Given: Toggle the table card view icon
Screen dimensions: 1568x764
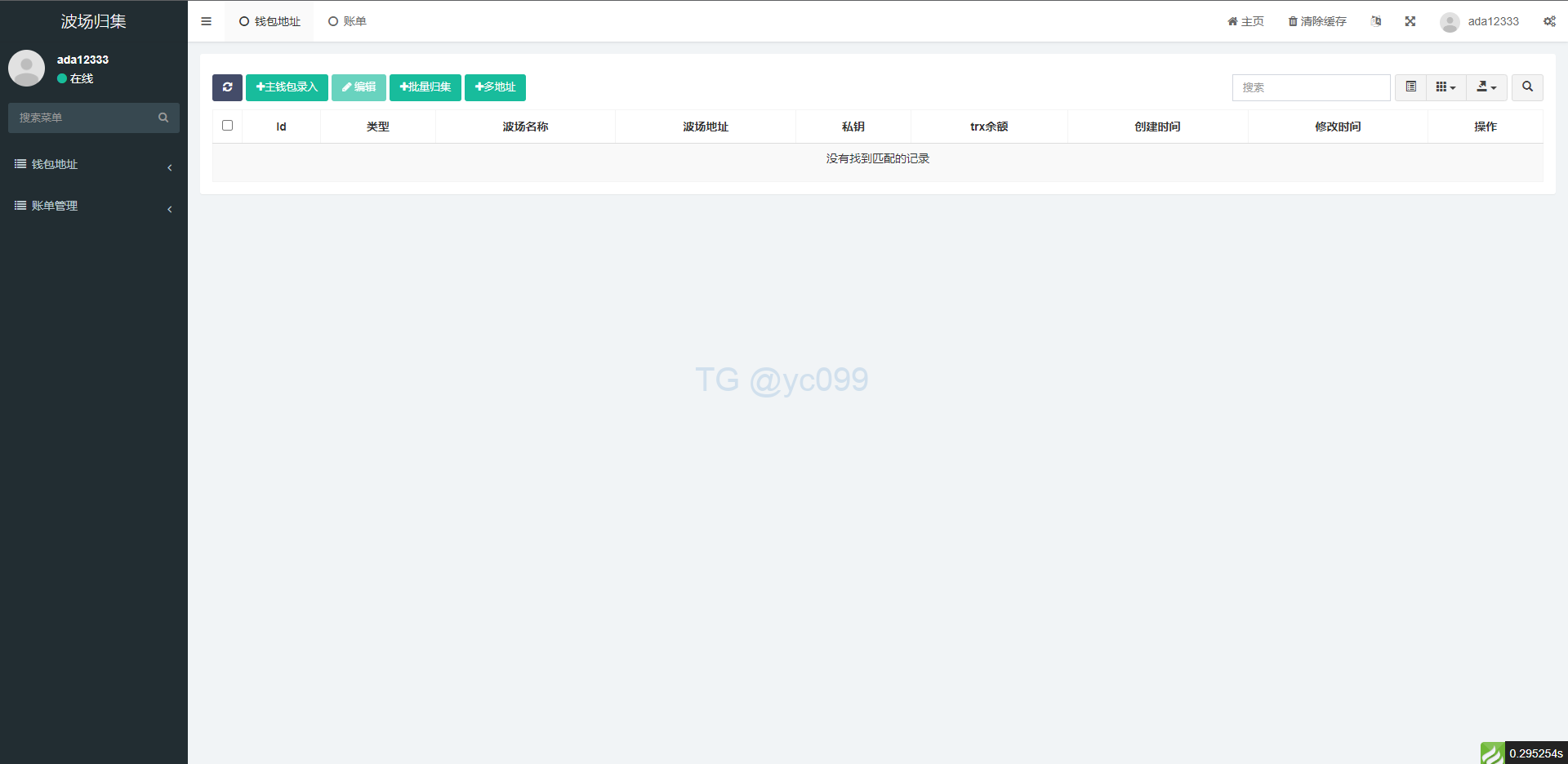Looking at the screenshot, I should click(1410, 87).
